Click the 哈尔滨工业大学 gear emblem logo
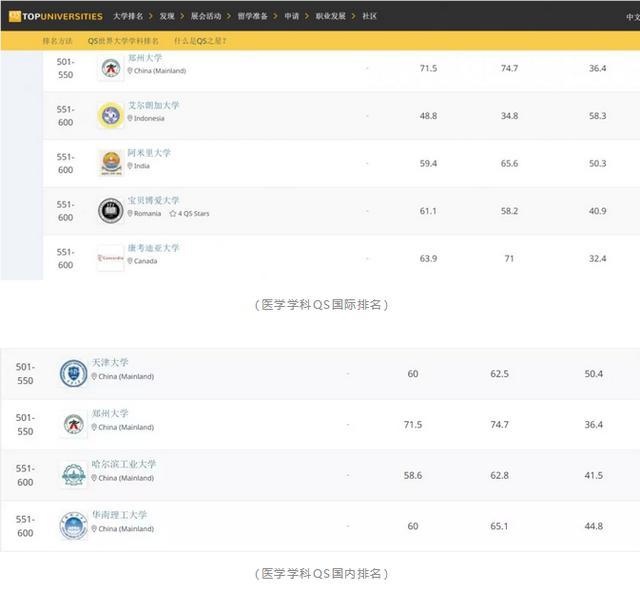This screenshot has width=640, height=592. pos(73,475)
